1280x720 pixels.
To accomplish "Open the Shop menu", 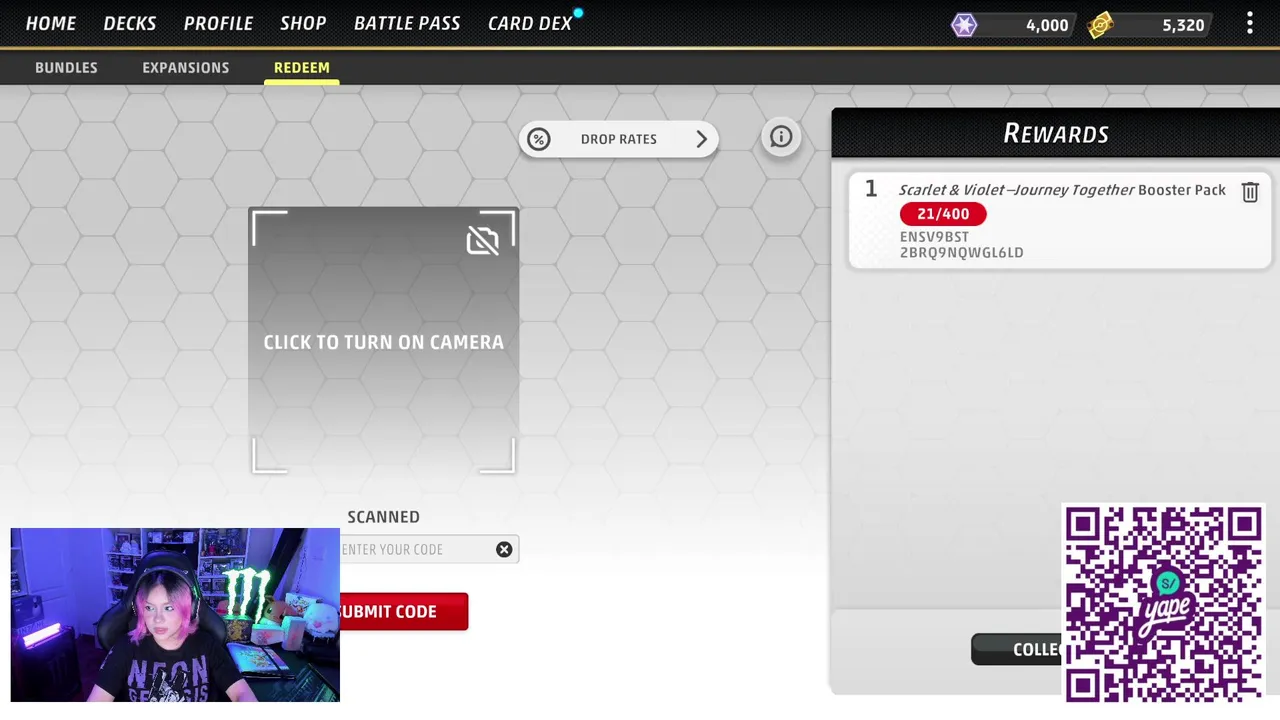I will pos(303,23).
